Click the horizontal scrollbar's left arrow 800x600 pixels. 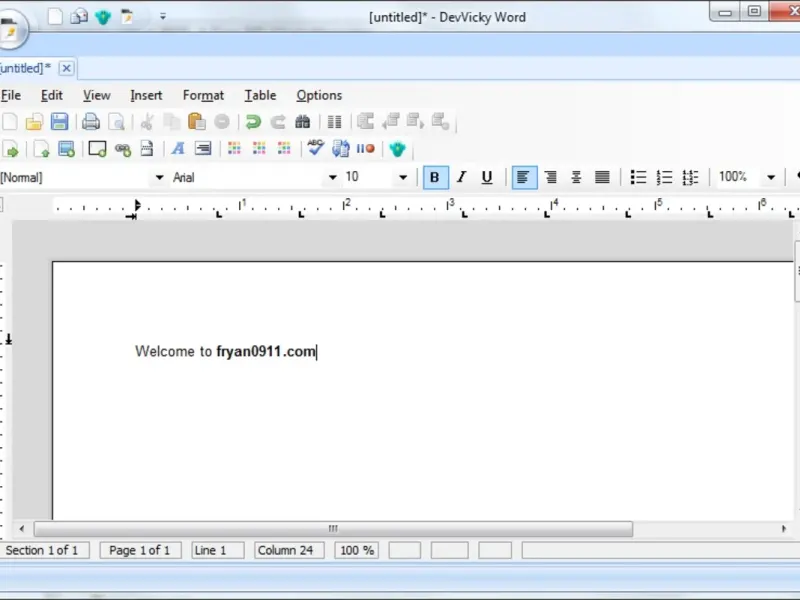[21, 529]
